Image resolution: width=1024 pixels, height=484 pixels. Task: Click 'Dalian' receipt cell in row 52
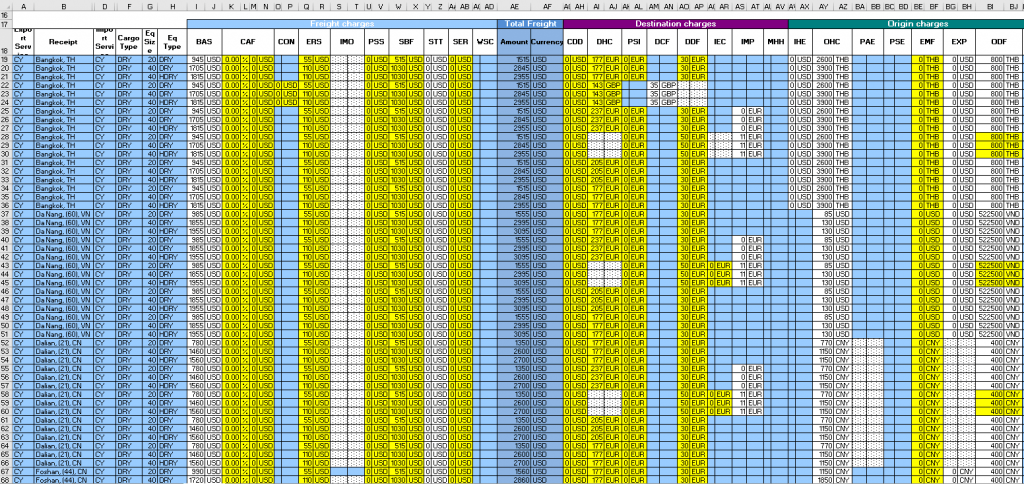64,343
